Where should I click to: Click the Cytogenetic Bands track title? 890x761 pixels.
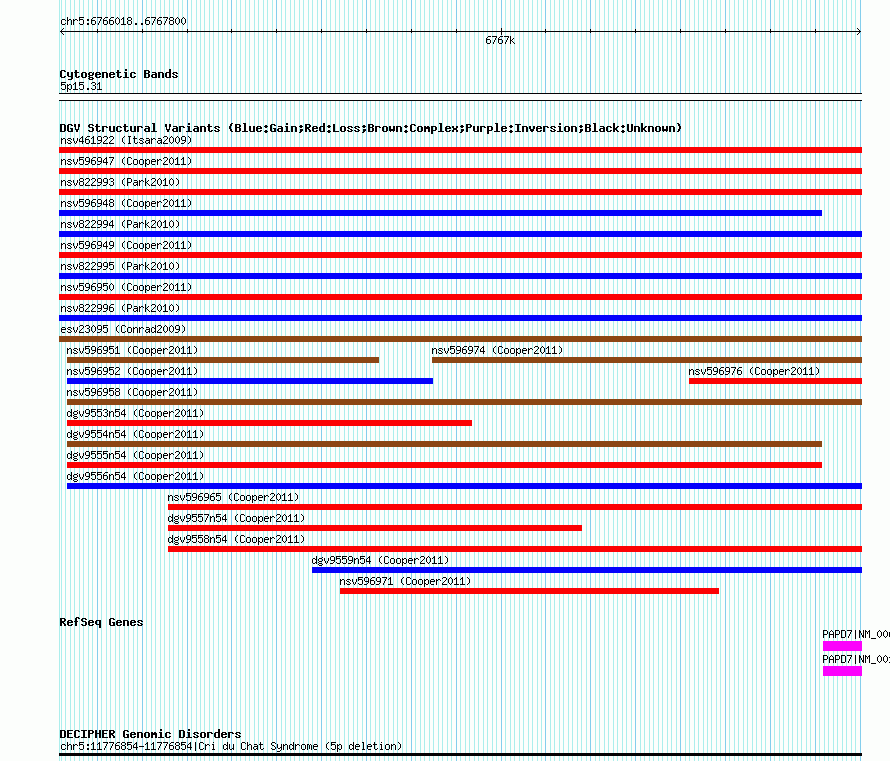tap(119, 74)
